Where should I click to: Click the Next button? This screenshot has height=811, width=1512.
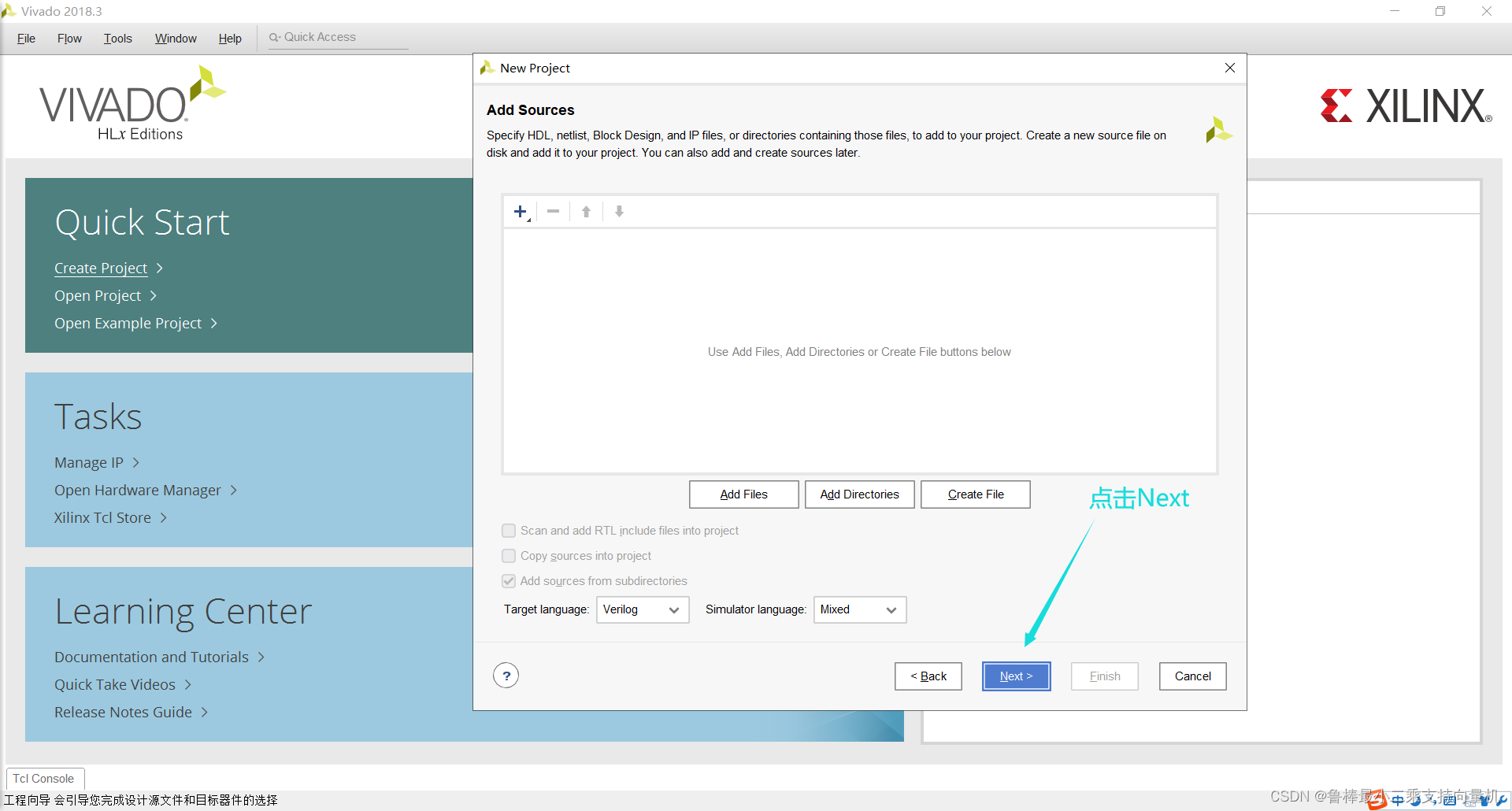click(1017, 676)
